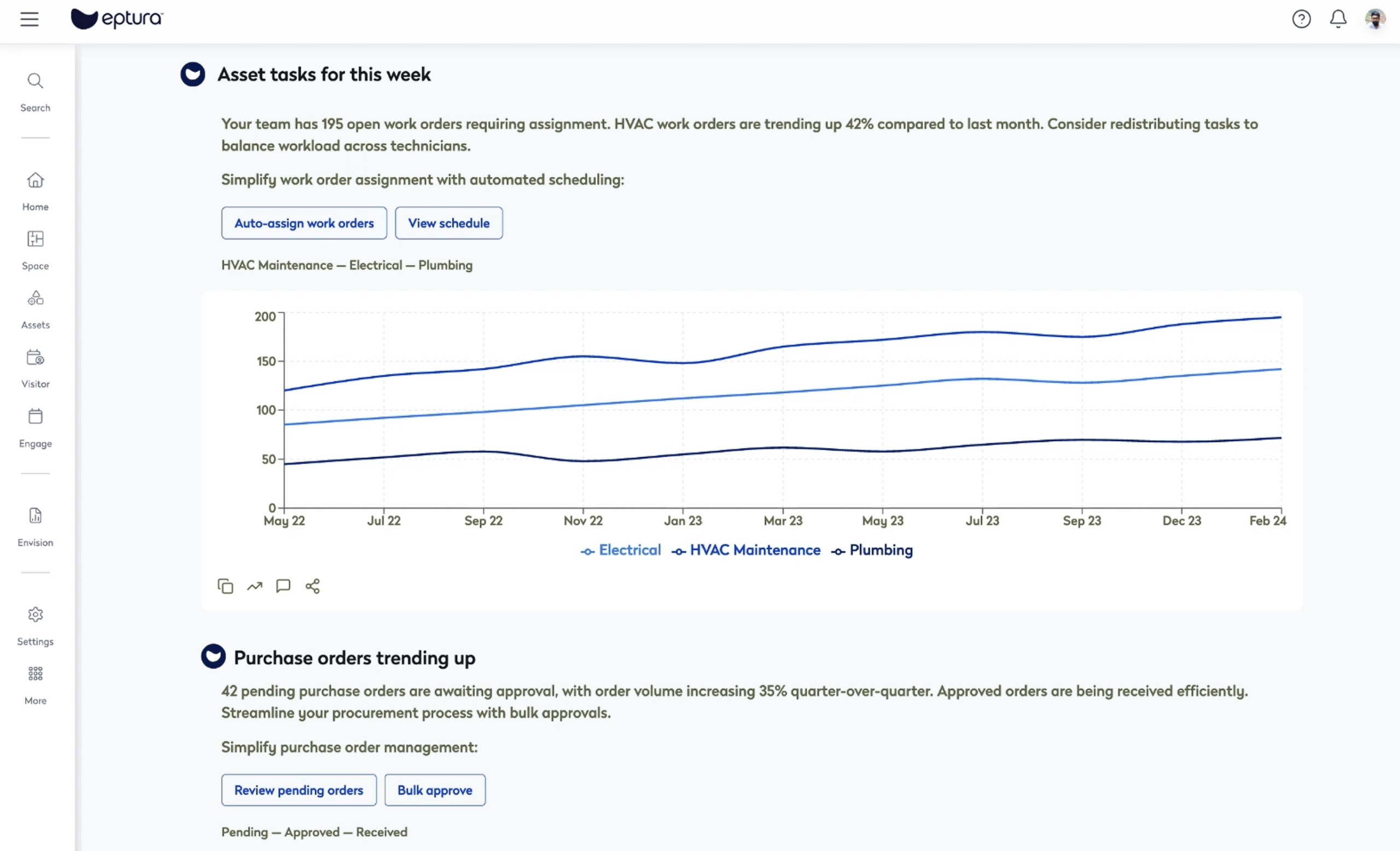Expand the More apps grid
The width and height of the screenshot is (1400, 851).
(35, 684)
